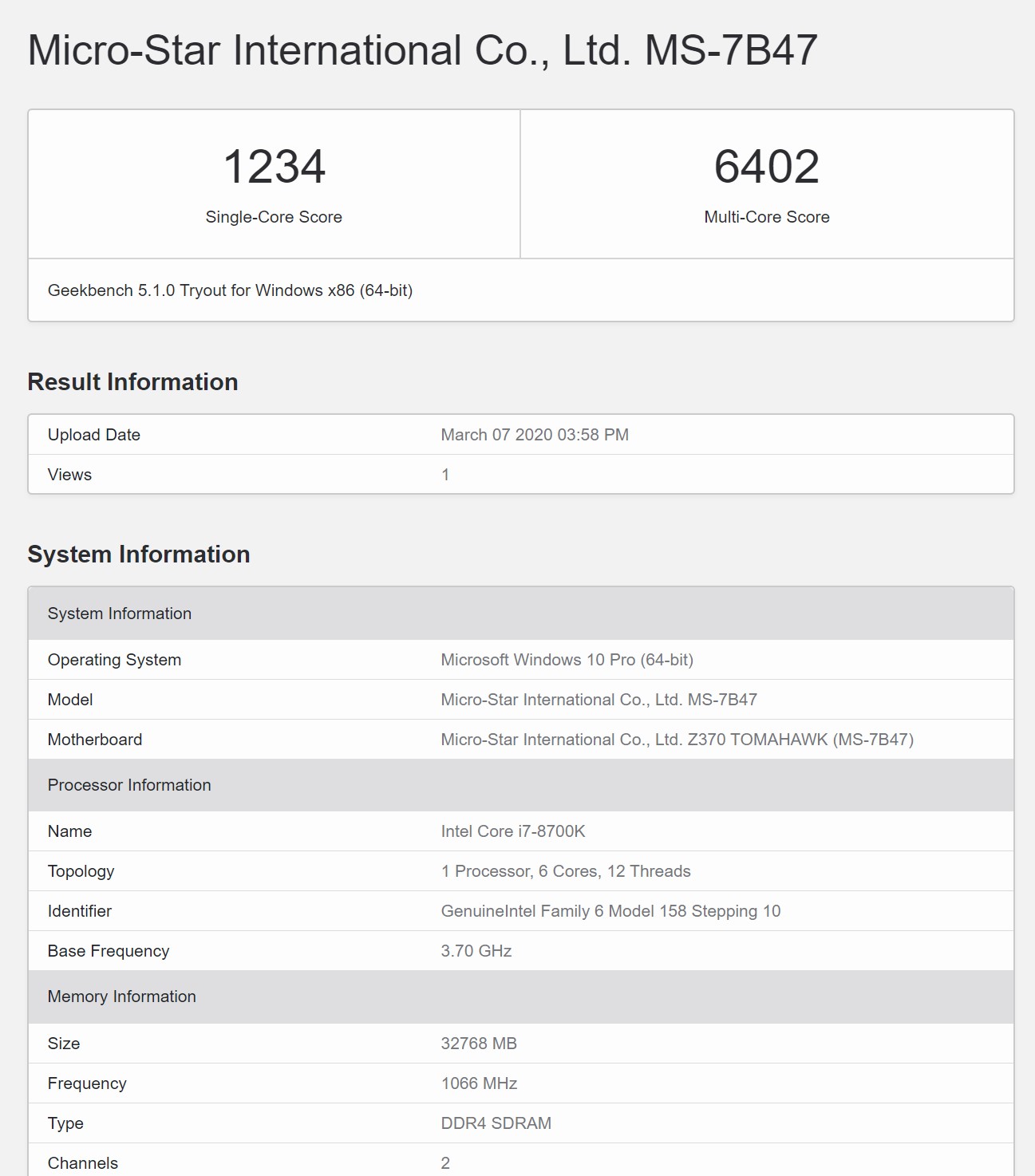Click the page title Micro-Star International Co., Ltd. MS-7B47
This screenshot has width=1035, height=1176.
click(422, 50)
